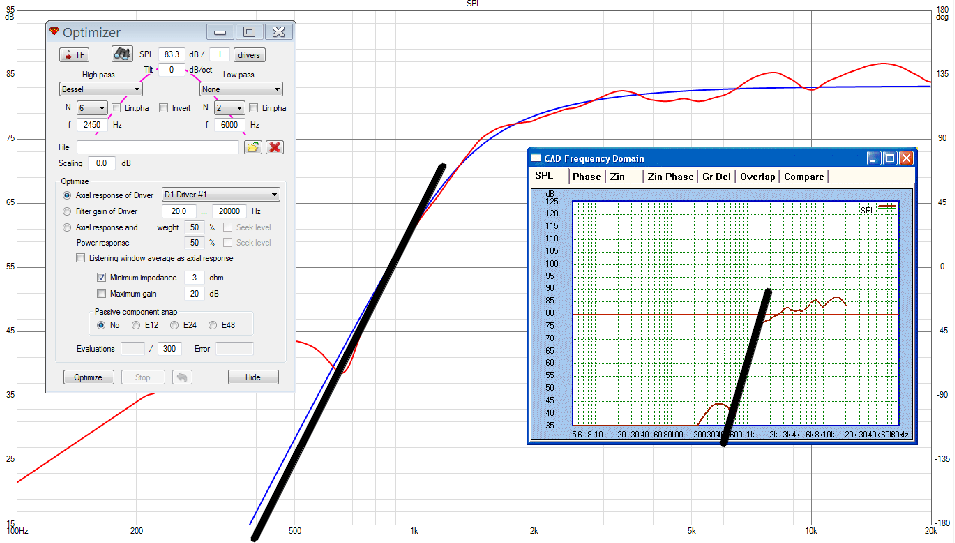This screenshot has height=543, width=955.
Task: Close the Optimizer window
Action: coord(279,32)
